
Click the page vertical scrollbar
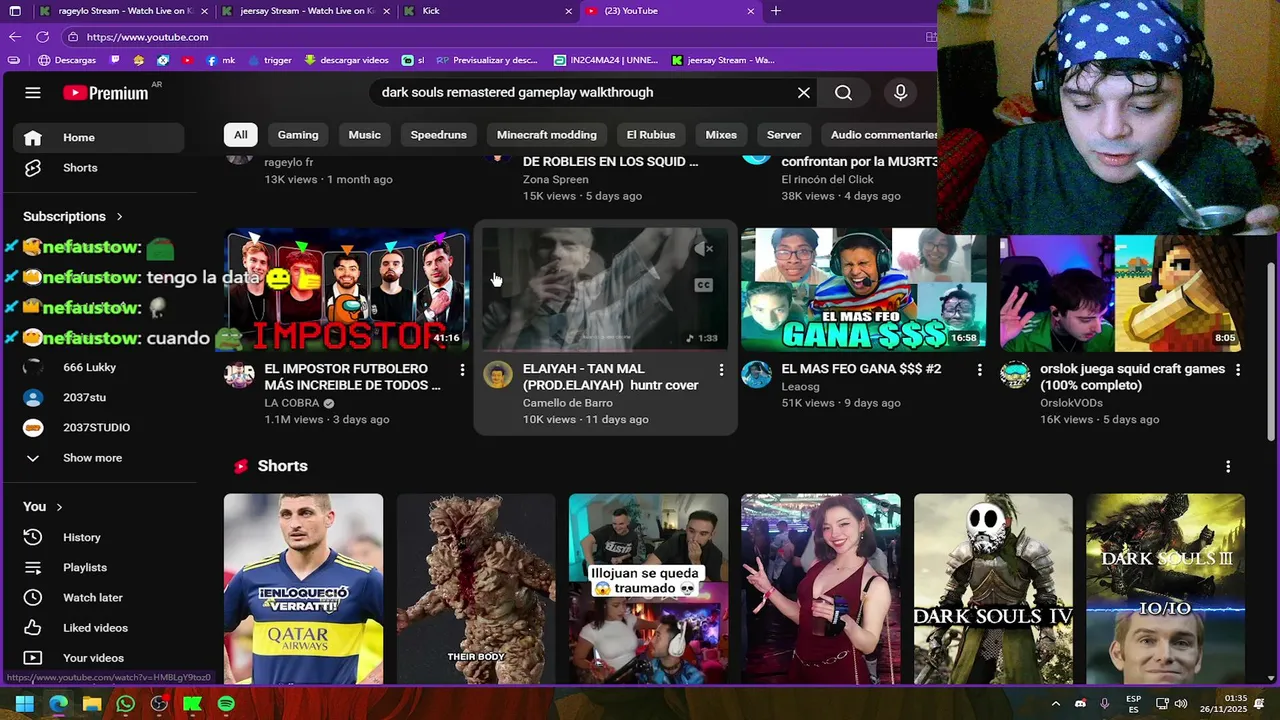click(x=1272, y=350)
